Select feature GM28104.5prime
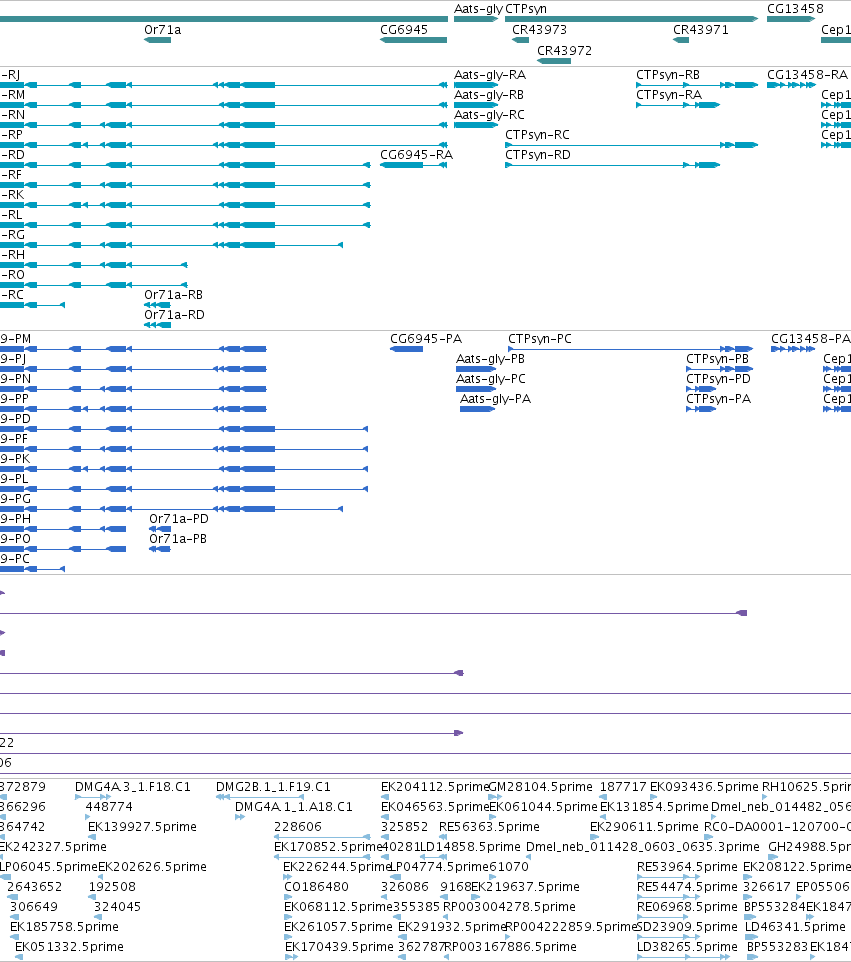The width and height of the screenshot is (851, 962). click(541, 787)
